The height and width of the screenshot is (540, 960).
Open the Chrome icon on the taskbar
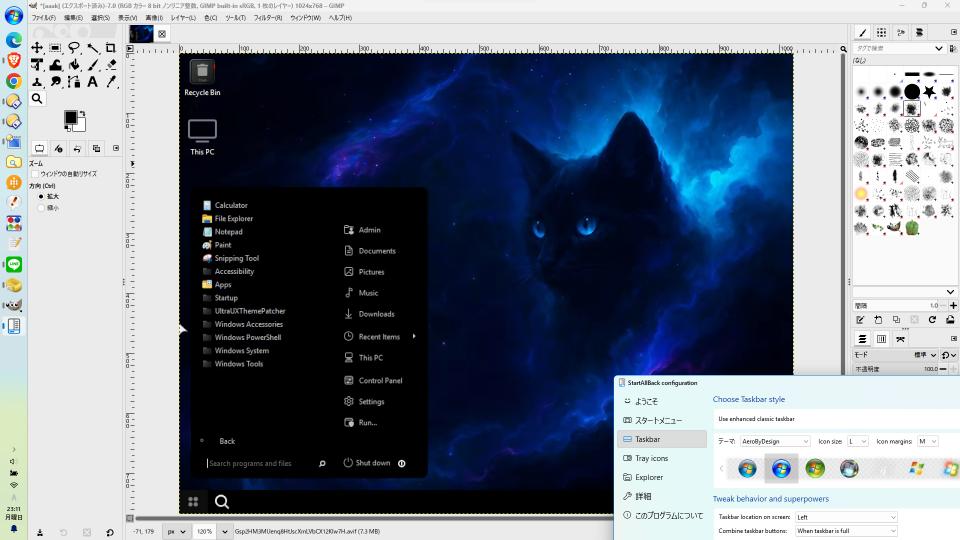click(x=13, y=81)
